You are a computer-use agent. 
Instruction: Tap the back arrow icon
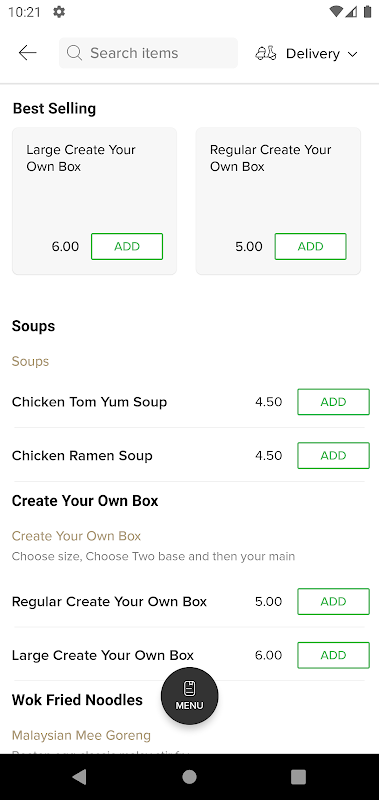coord(28,53)
